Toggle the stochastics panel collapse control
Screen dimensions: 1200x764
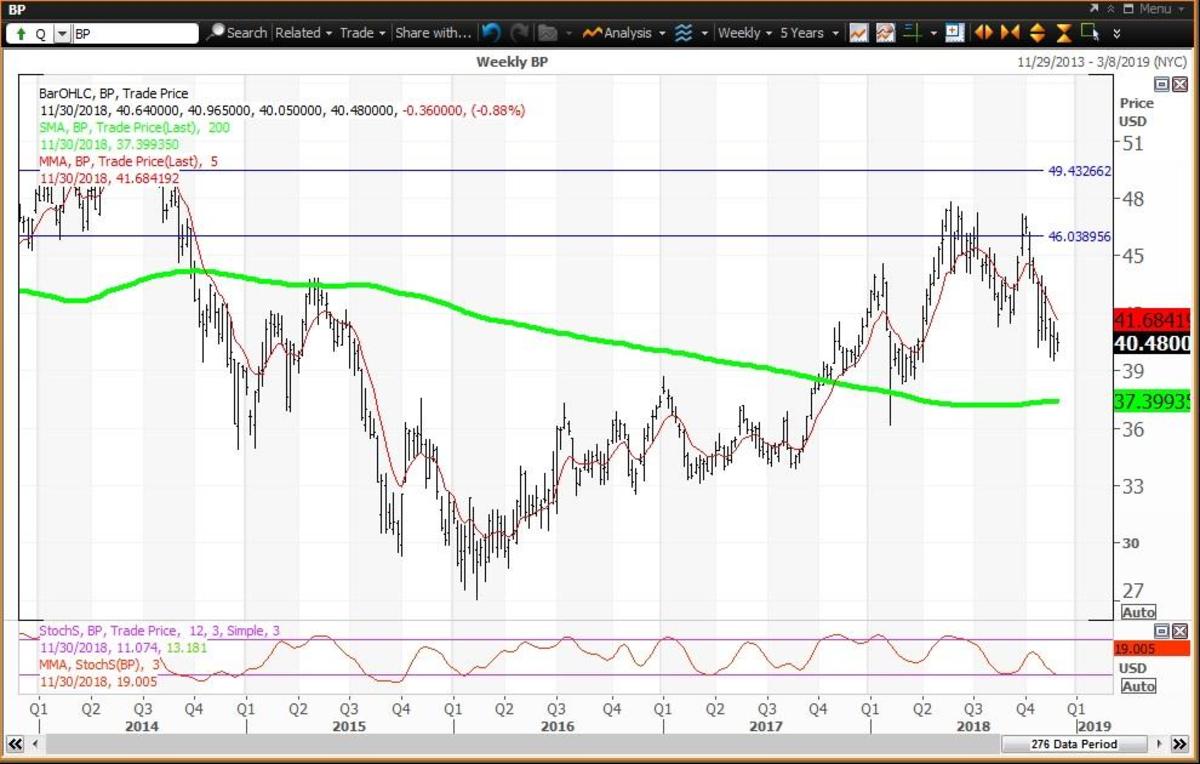click(x=1161, y=631)
